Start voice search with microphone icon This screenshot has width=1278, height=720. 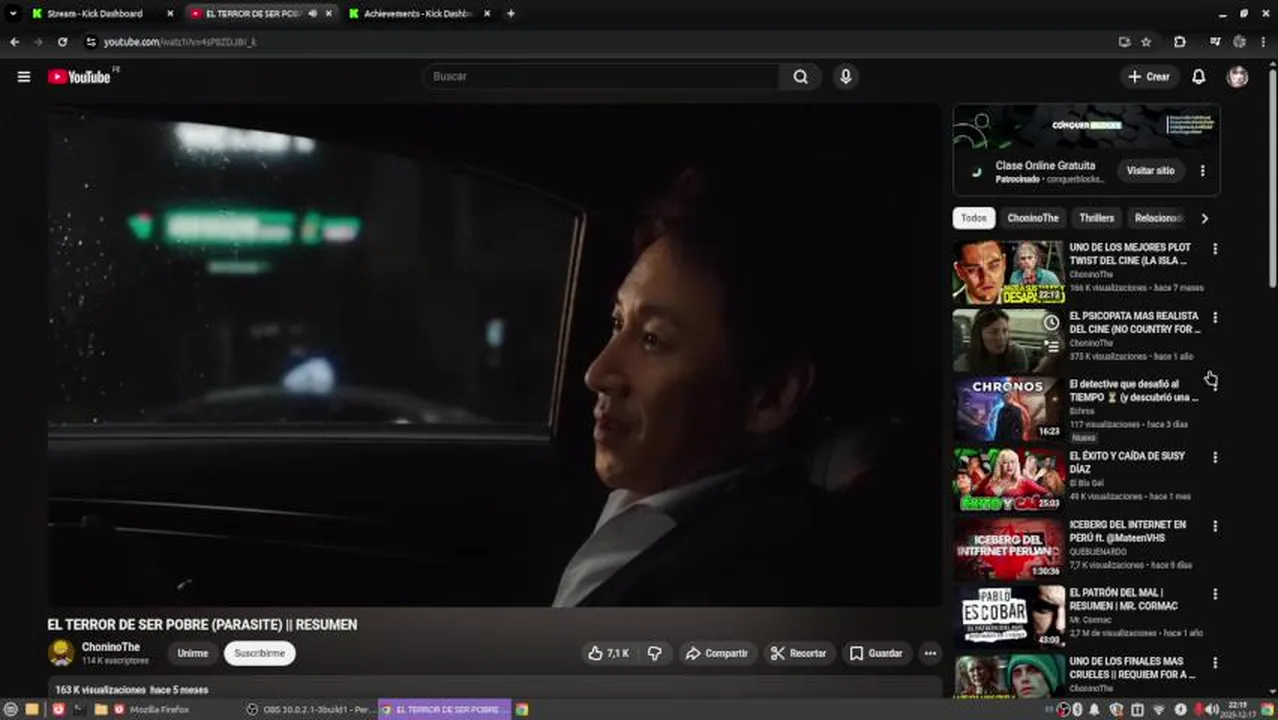846,77
